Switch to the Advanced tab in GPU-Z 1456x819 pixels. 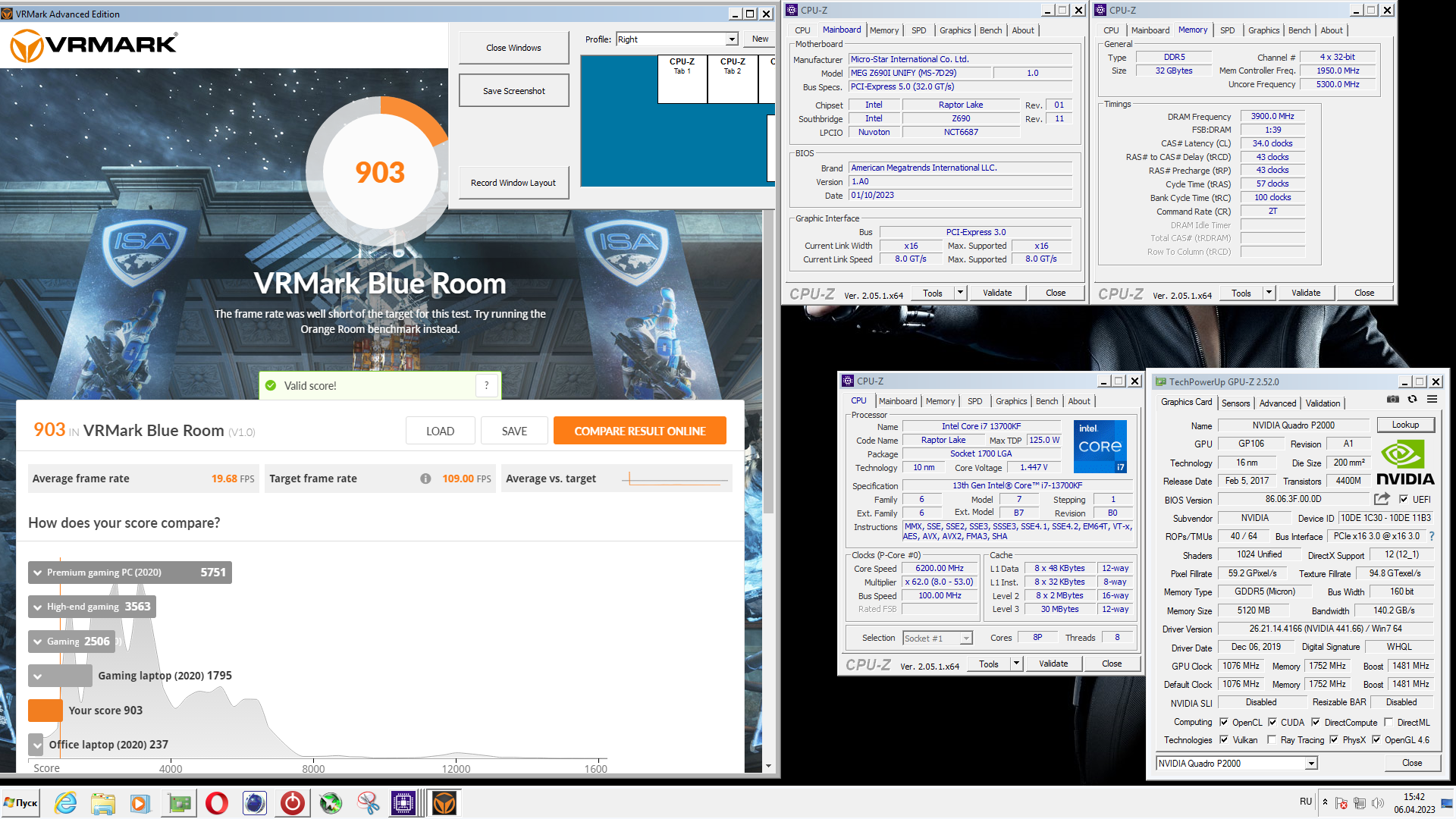[1278, 403]
